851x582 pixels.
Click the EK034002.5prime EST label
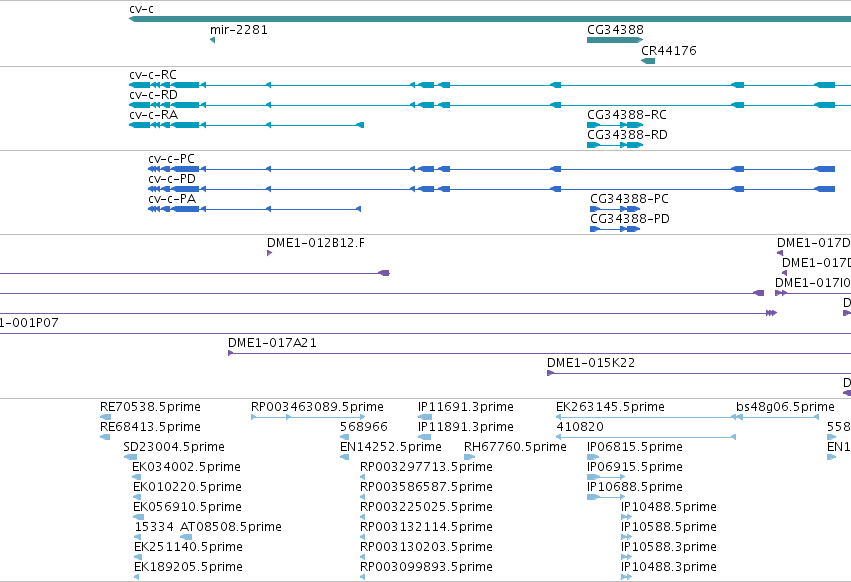[187, 467]
